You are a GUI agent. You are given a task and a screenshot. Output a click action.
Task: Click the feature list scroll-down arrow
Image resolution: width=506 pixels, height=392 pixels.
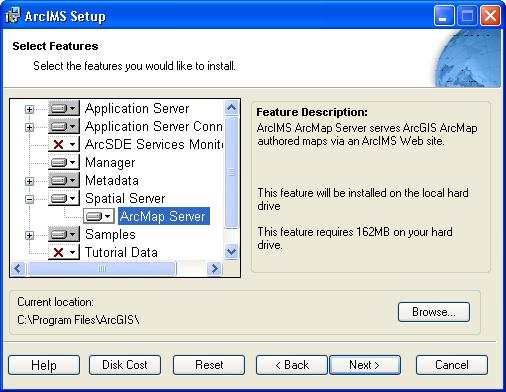(x=231, y=251)
